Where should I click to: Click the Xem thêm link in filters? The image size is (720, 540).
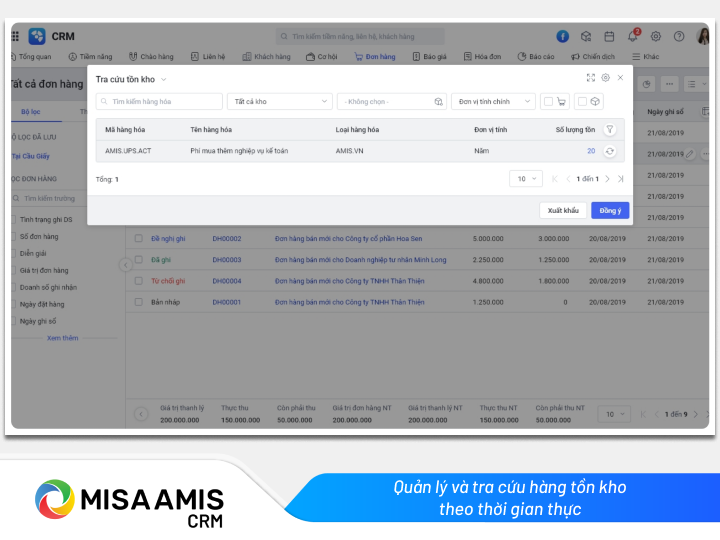[62, 338]
